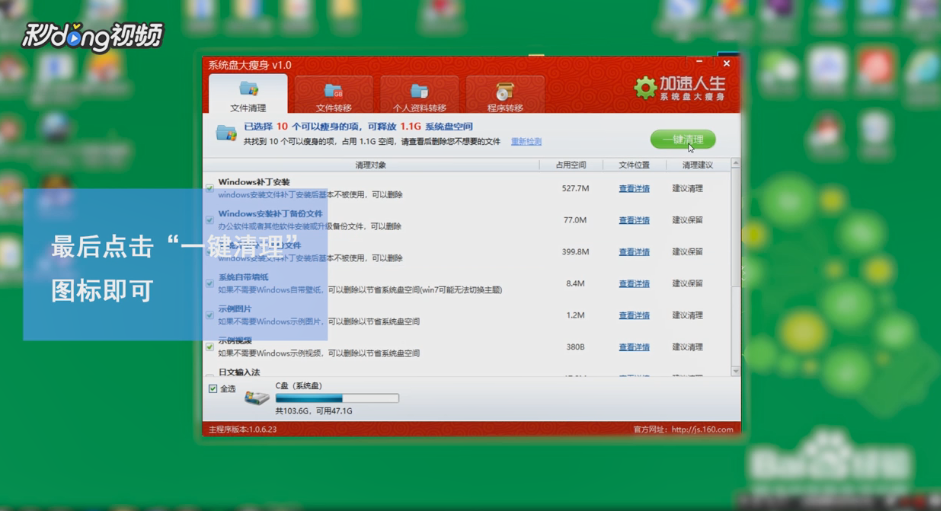Click 建议保留 in the 77.0M row

687,220
